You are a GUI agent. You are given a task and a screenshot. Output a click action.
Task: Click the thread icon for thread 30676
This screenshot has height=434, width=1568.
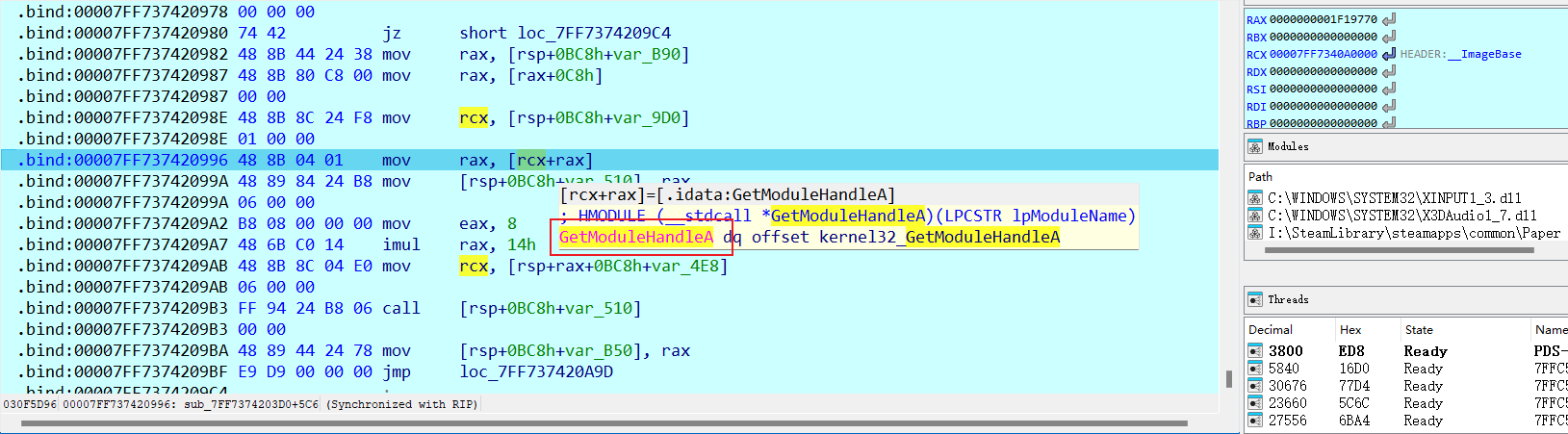pyautogui.click(x=1255, y=386)
